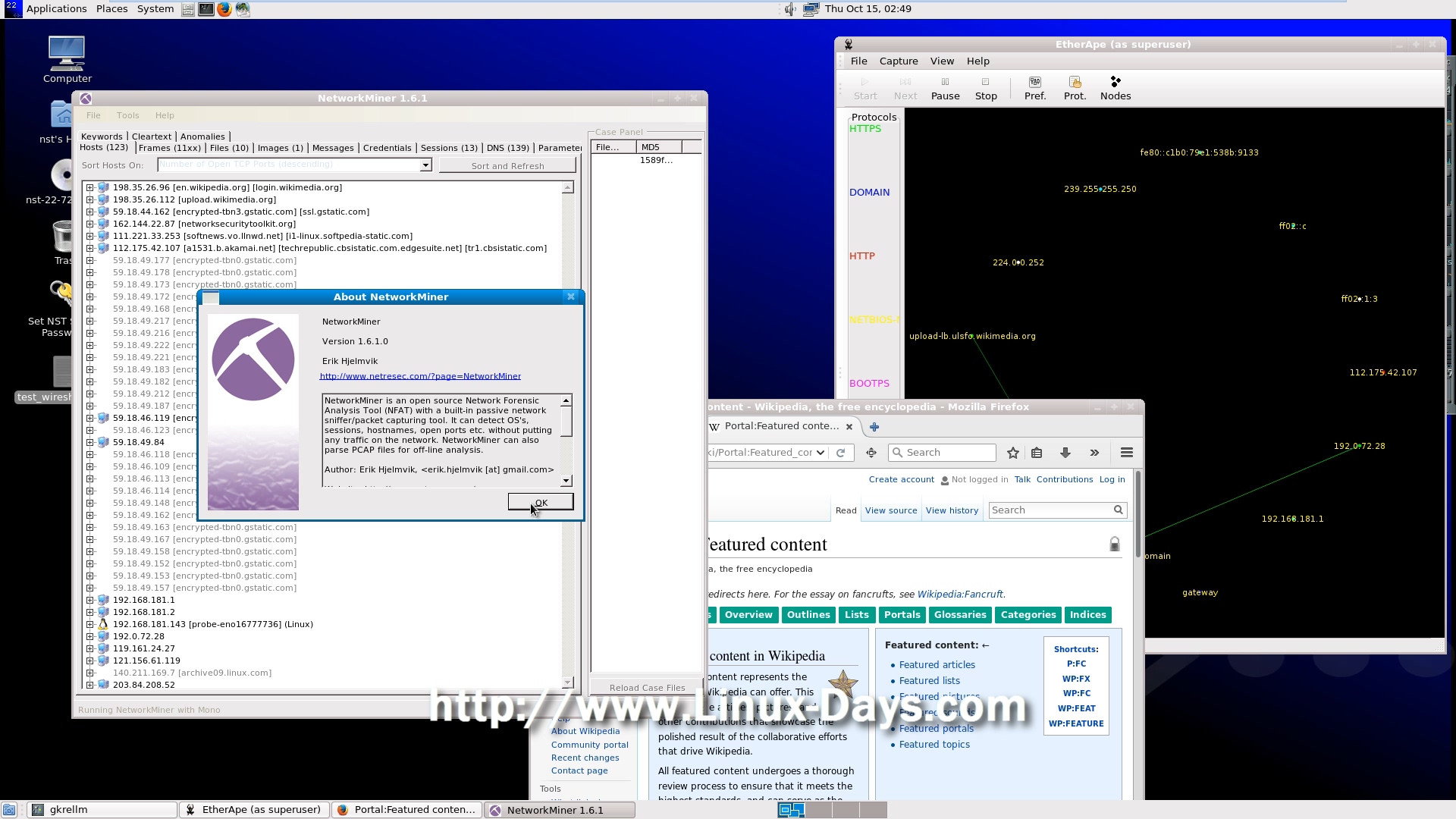Switch to EtherApe taskbar button
This screenshot has width=1456, height=819.
(x=254, y=810)
